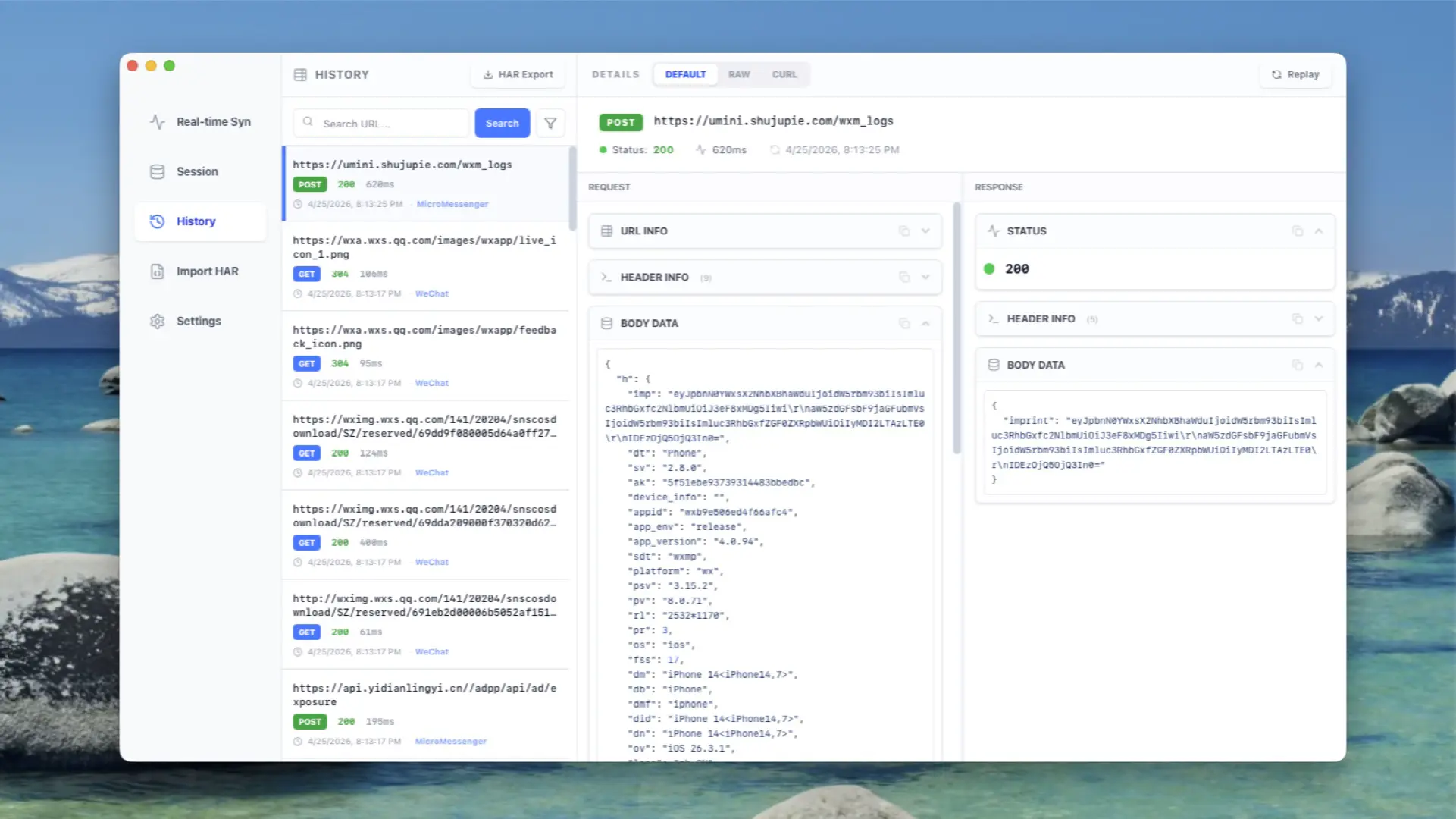
Task: Copy the response HEADER INFO section
Action: [x=1298, y=319]
